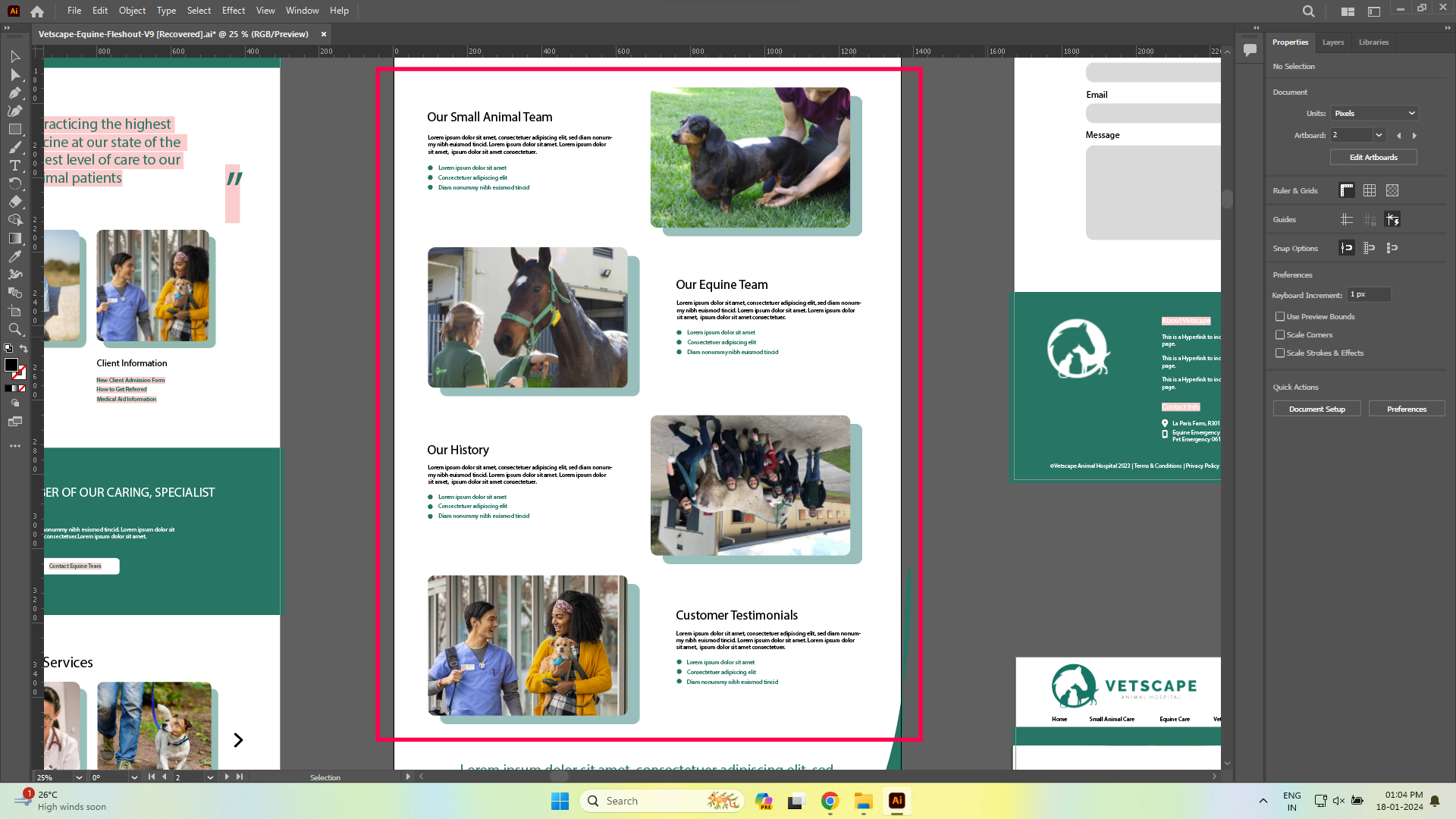Click the Show Grid icon
The height and width of the screenshot is (819, 1456).
pos(1370,191)
